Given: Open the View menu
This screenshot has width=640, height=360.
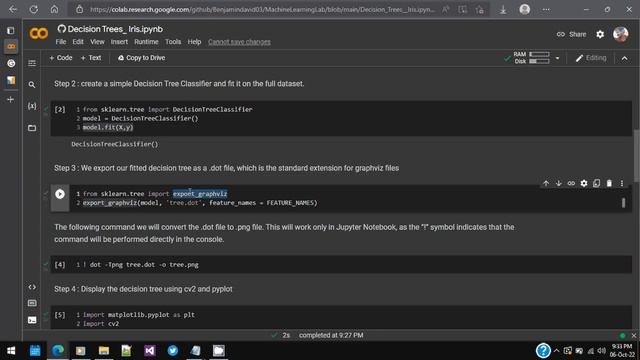Looking at the screenshot, I should click(97, 42).
